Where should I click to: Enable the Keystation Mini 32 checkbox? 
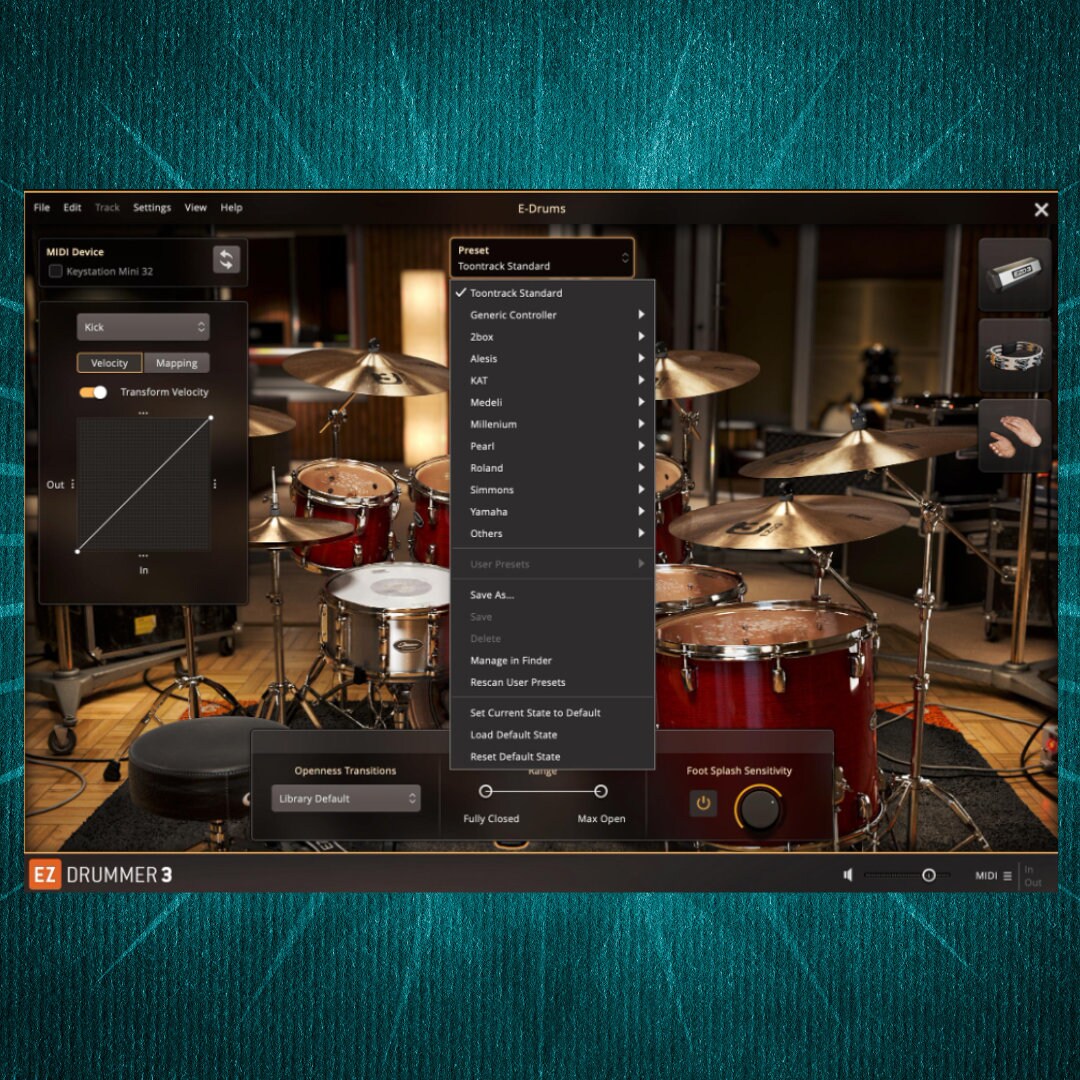56,271
